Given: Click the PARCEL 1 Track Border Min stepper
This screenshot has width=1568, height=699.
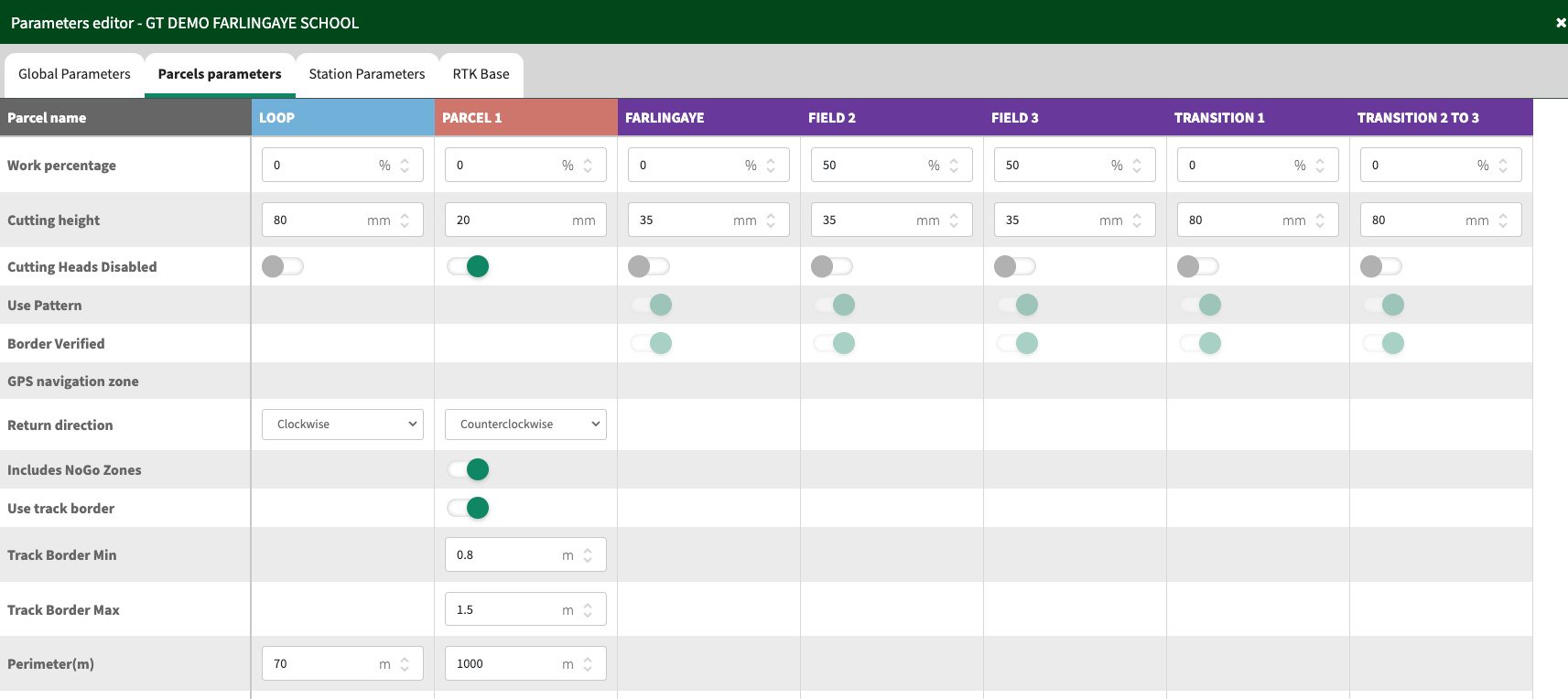Looking at the screenshot, I should [x=588, y=555].
